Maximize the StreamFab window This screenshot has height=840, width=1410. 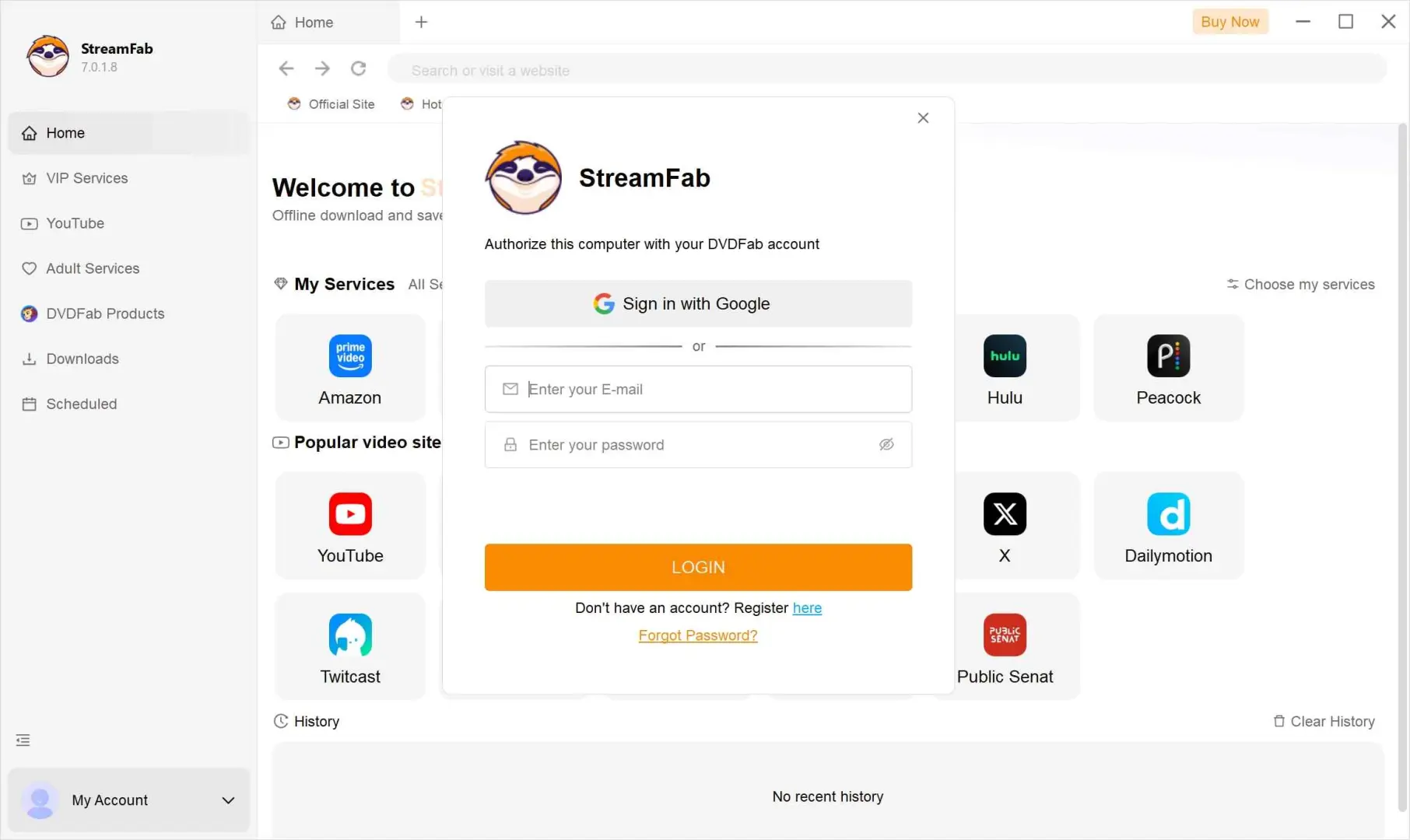tap(1345, 22)
